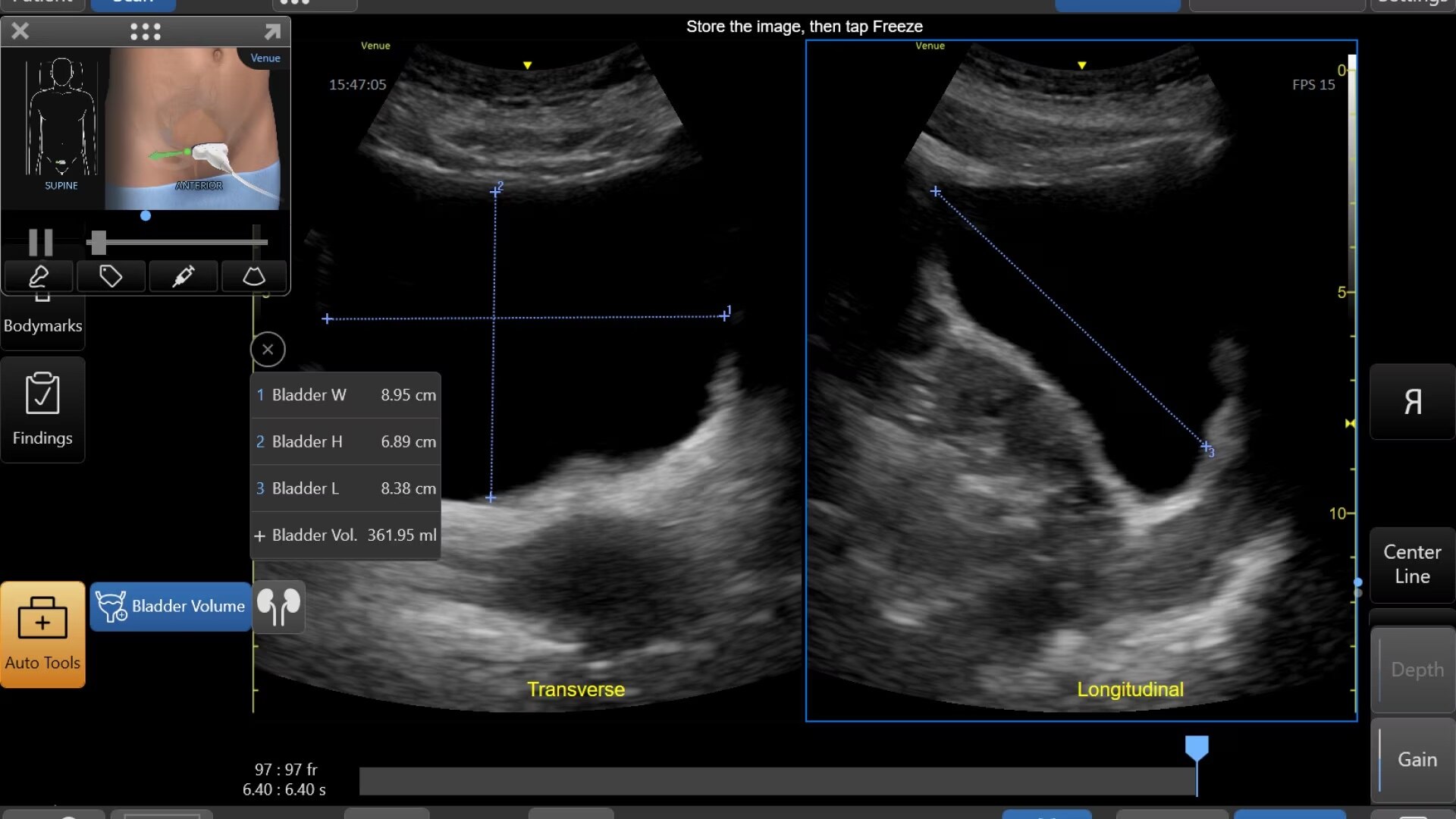Click the Gain control button
Image resolution: width=1456 pixels, height=819 pixels.
[1416, 759]
